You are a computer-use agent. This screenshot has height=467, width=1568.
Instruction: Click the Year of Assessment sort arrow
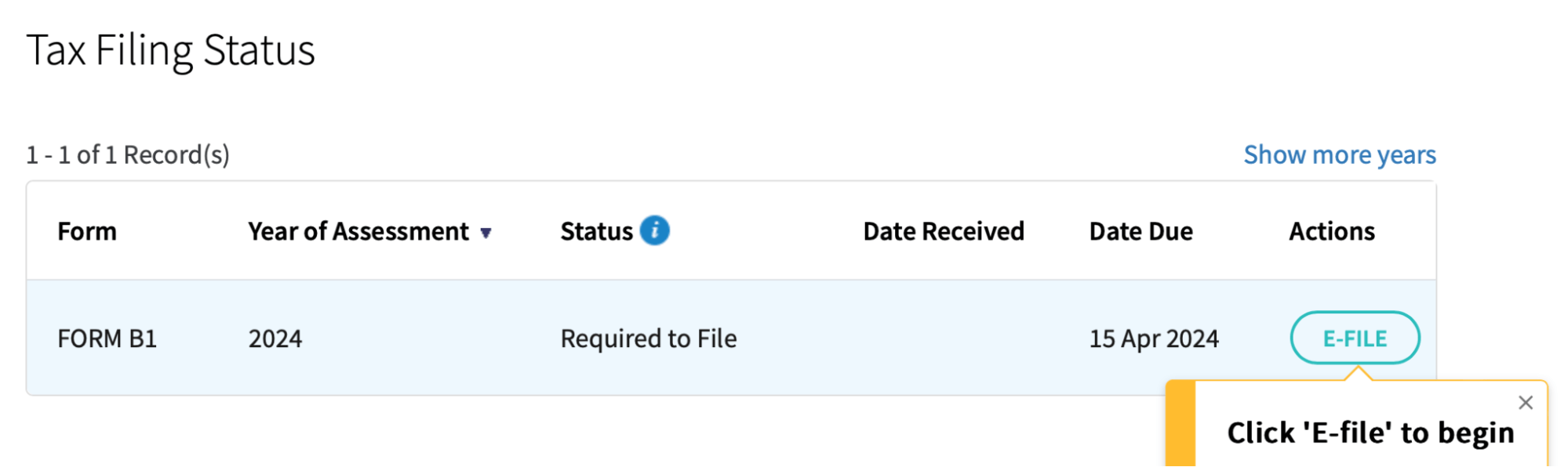(487, 232)
